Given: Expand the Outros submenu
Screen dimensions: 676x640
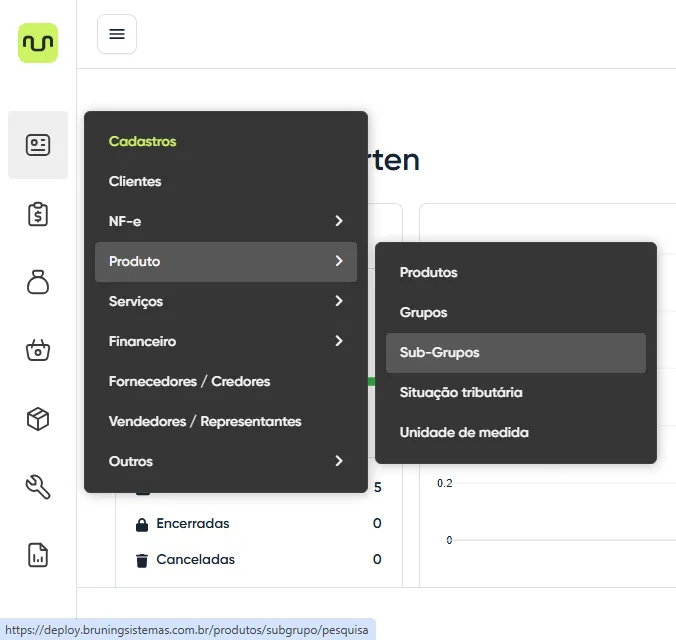Looking at the screenshot, I should click(x=225, y=461).
